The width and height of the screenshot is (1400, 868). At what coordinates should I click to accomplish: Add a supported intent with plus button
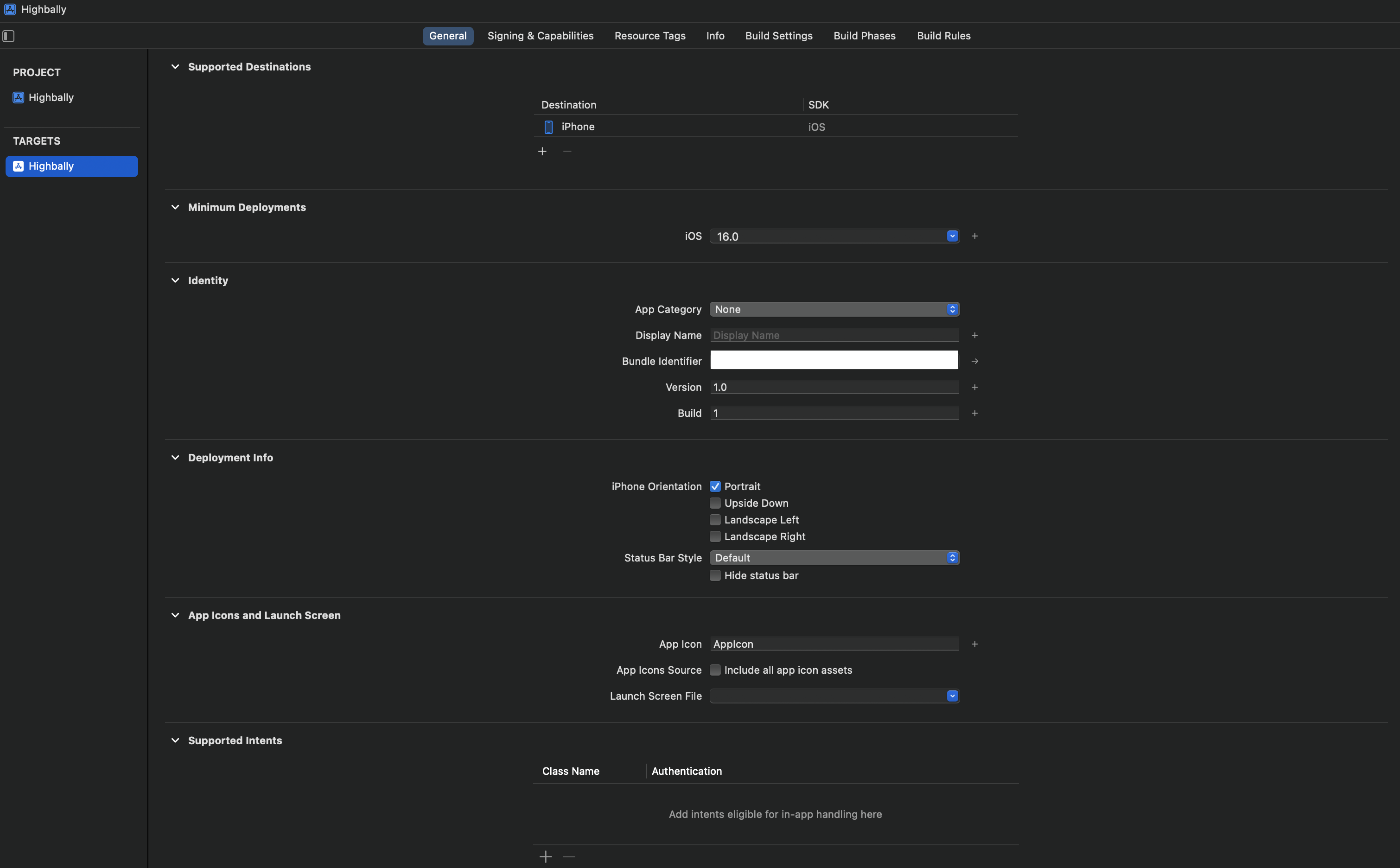pyautogui.click(x=546, y=856)
